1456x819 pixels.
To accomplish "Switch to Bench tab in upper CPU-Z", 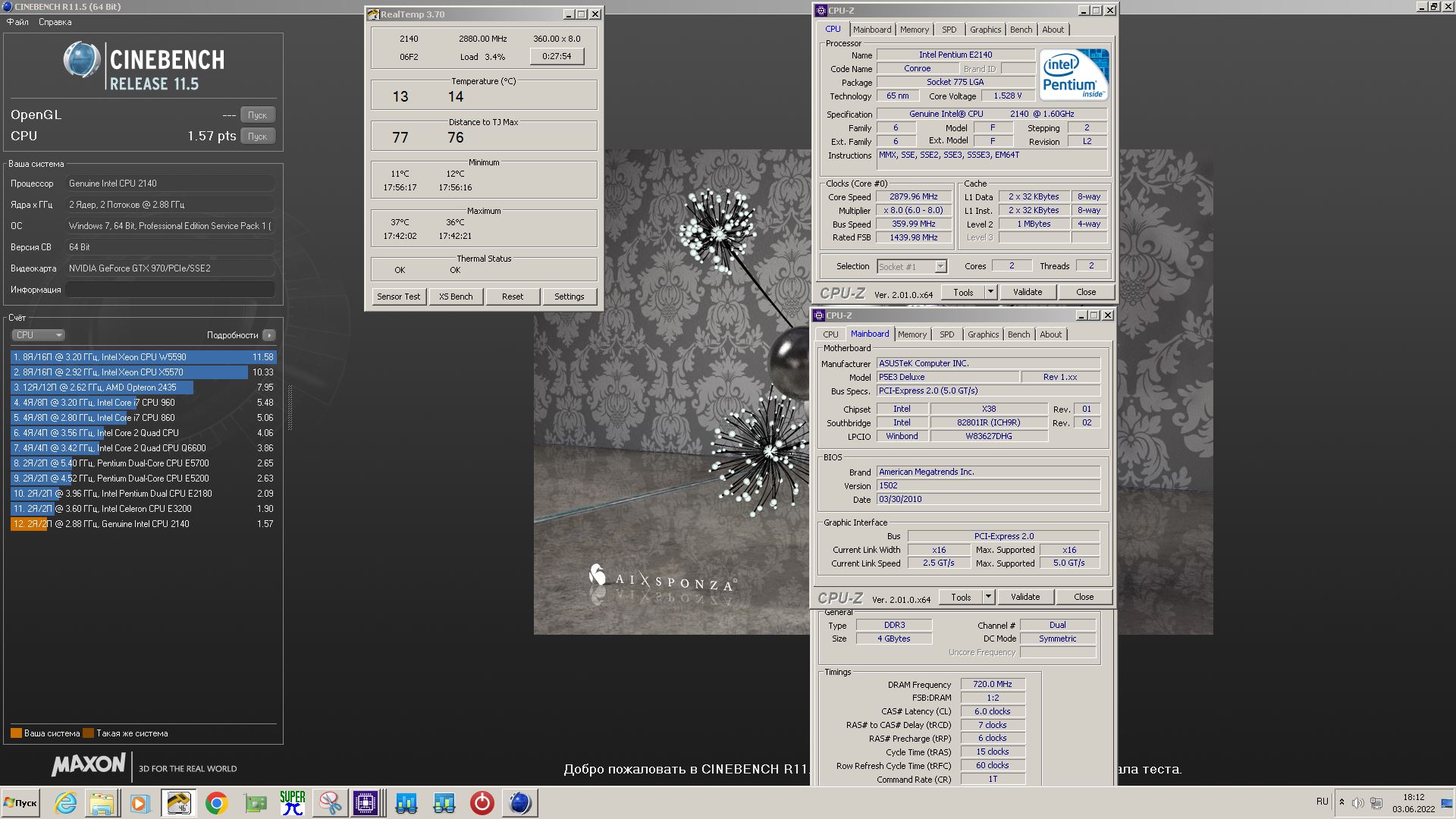I will click(x=1021, y=30).
